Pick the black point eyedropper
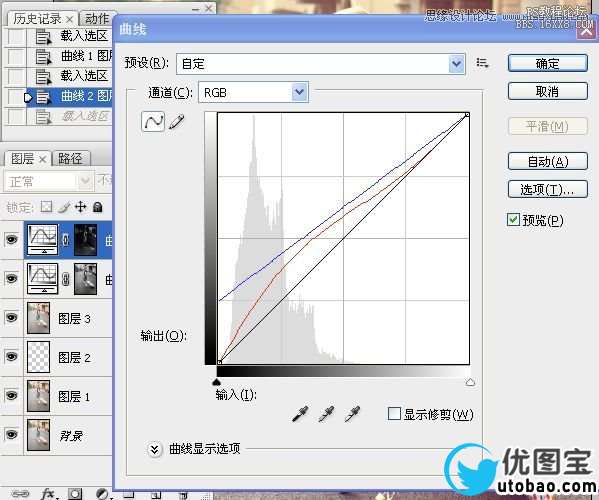The image size is (599, 500). [300, 414]
